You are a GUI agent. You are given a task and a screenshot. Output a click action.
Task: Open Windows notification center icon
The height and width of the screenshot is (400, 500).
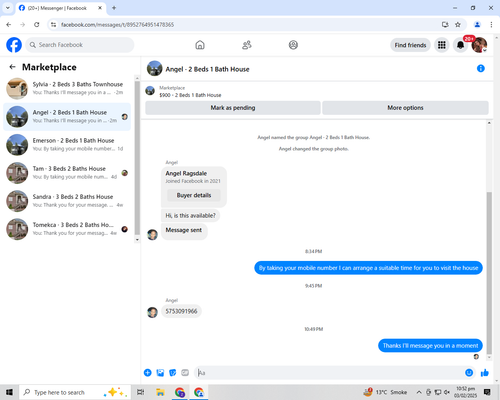[487, 392]
